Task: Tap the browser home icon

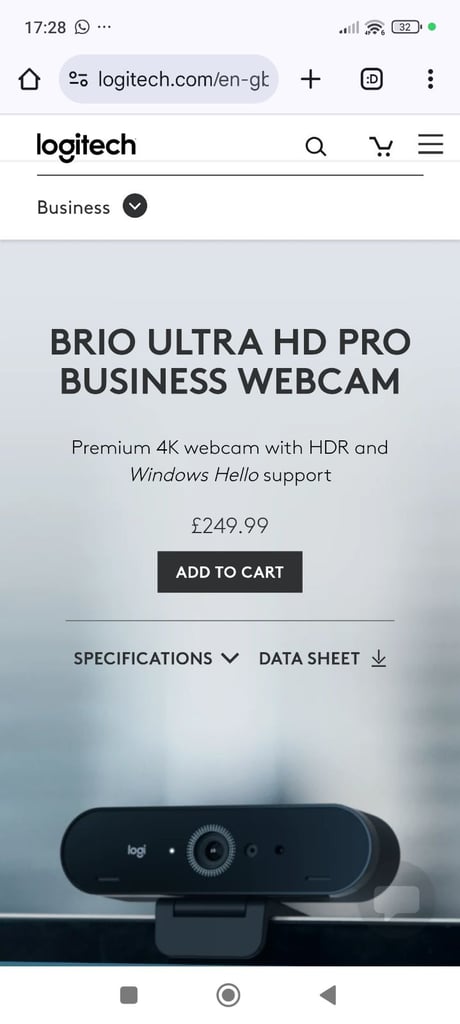Action: tap(29, 80)
